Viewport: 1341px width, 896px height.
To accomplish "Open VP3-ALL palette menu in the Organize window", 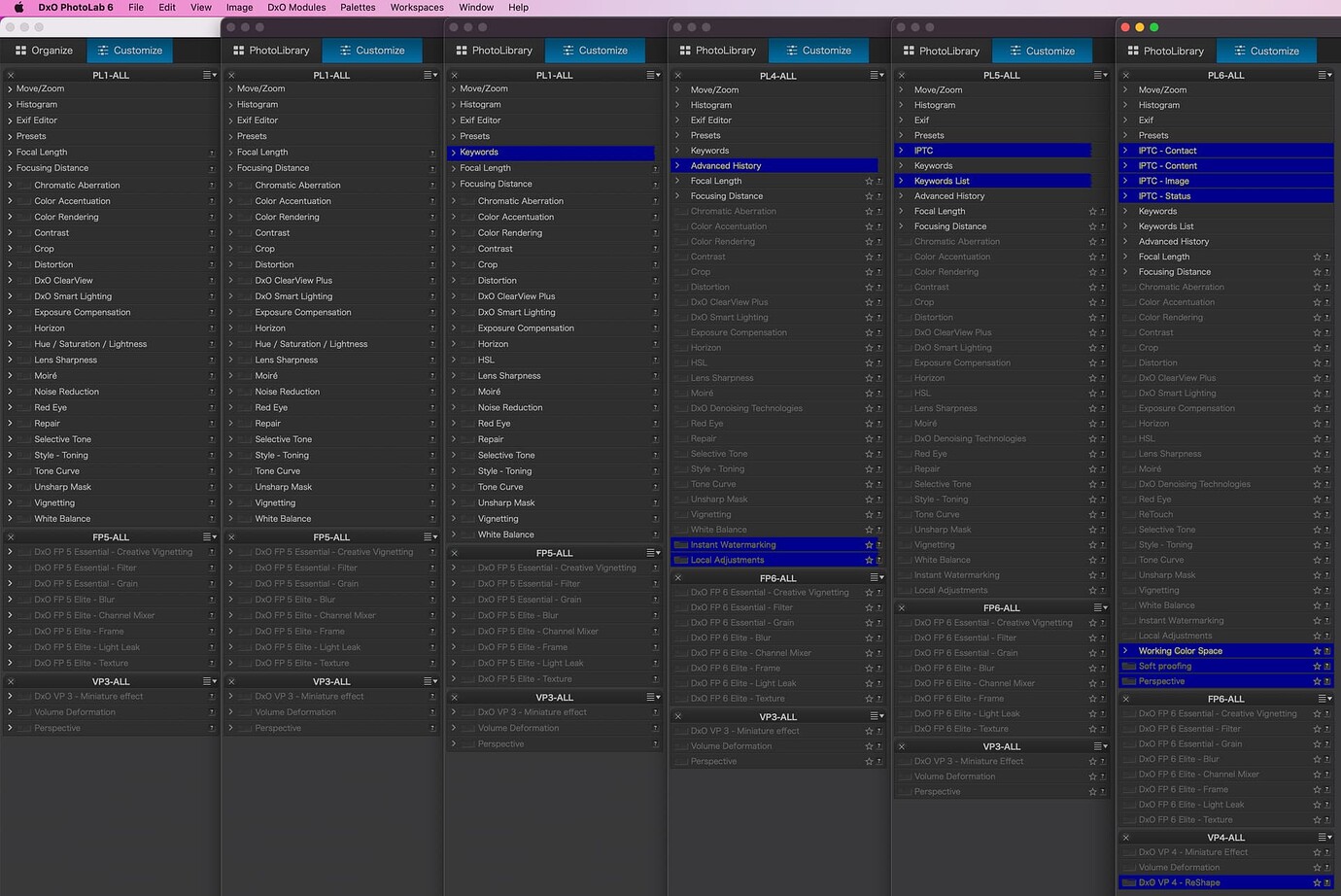I will [209, 682].
